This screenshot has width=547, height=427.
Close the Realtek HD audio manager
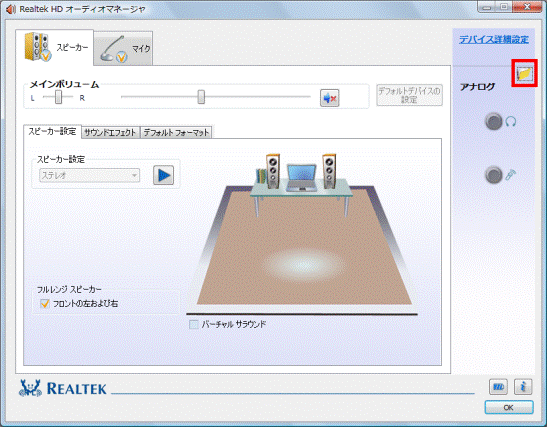click(x=527, y=7)
